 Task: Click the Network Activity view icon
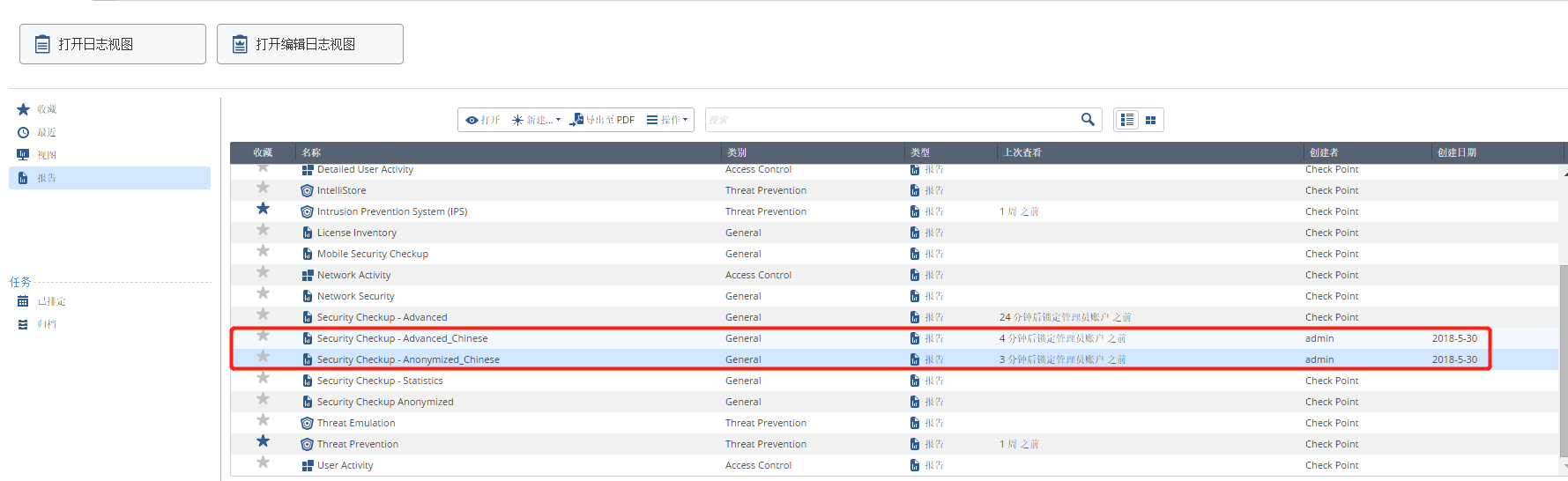coord(307,275)
